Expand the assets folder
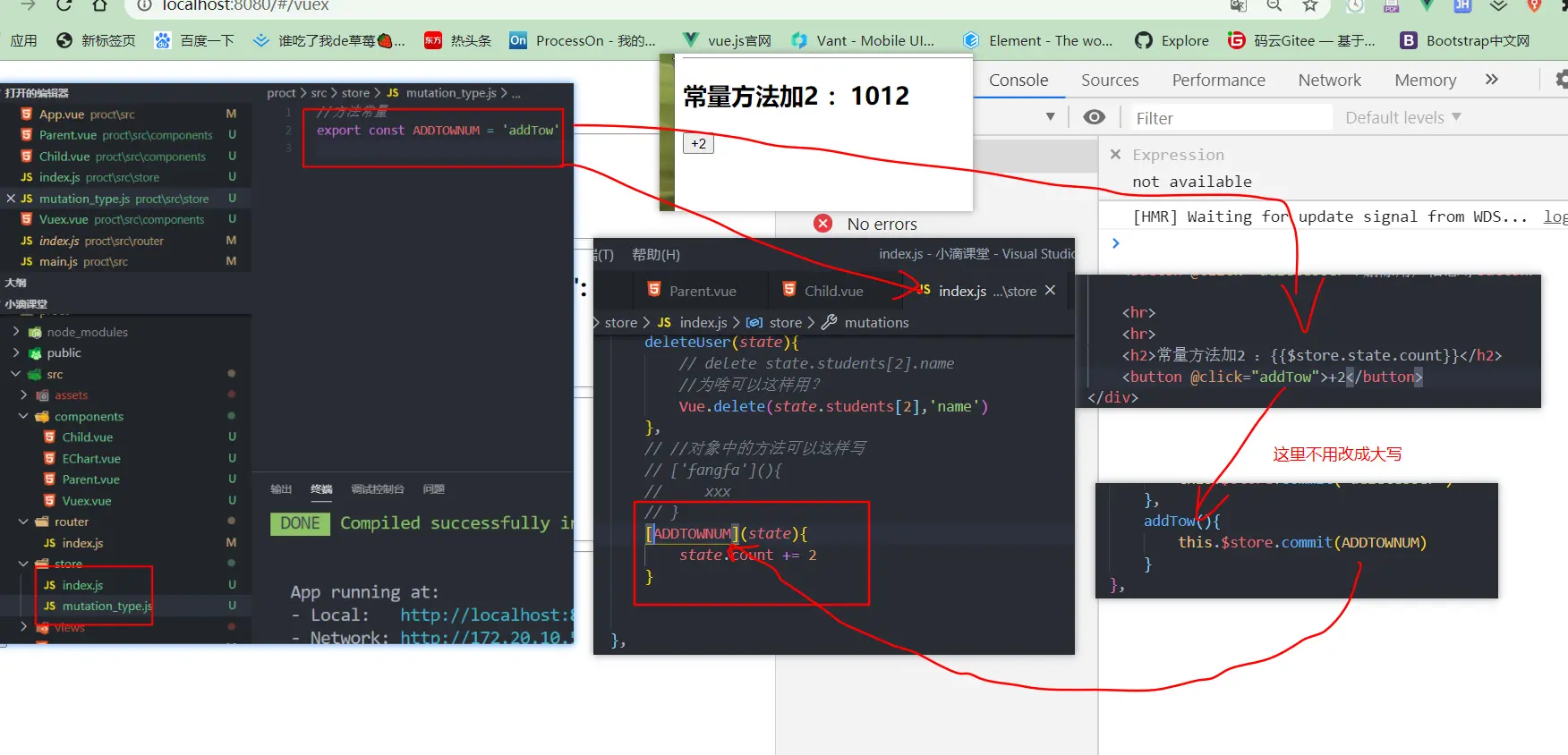1568x755 pixels. (x=24, y=394)
